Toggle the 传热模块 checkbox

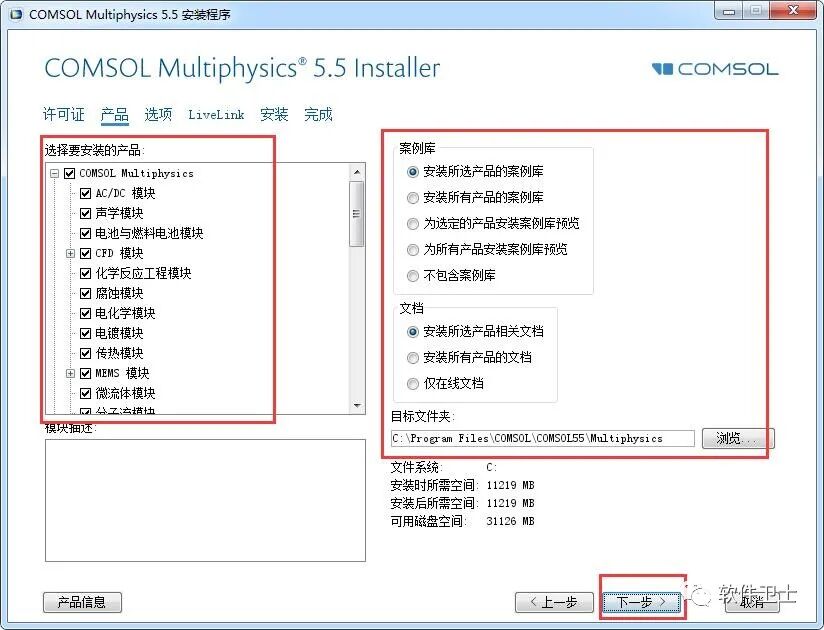click(x=86, y=353)
